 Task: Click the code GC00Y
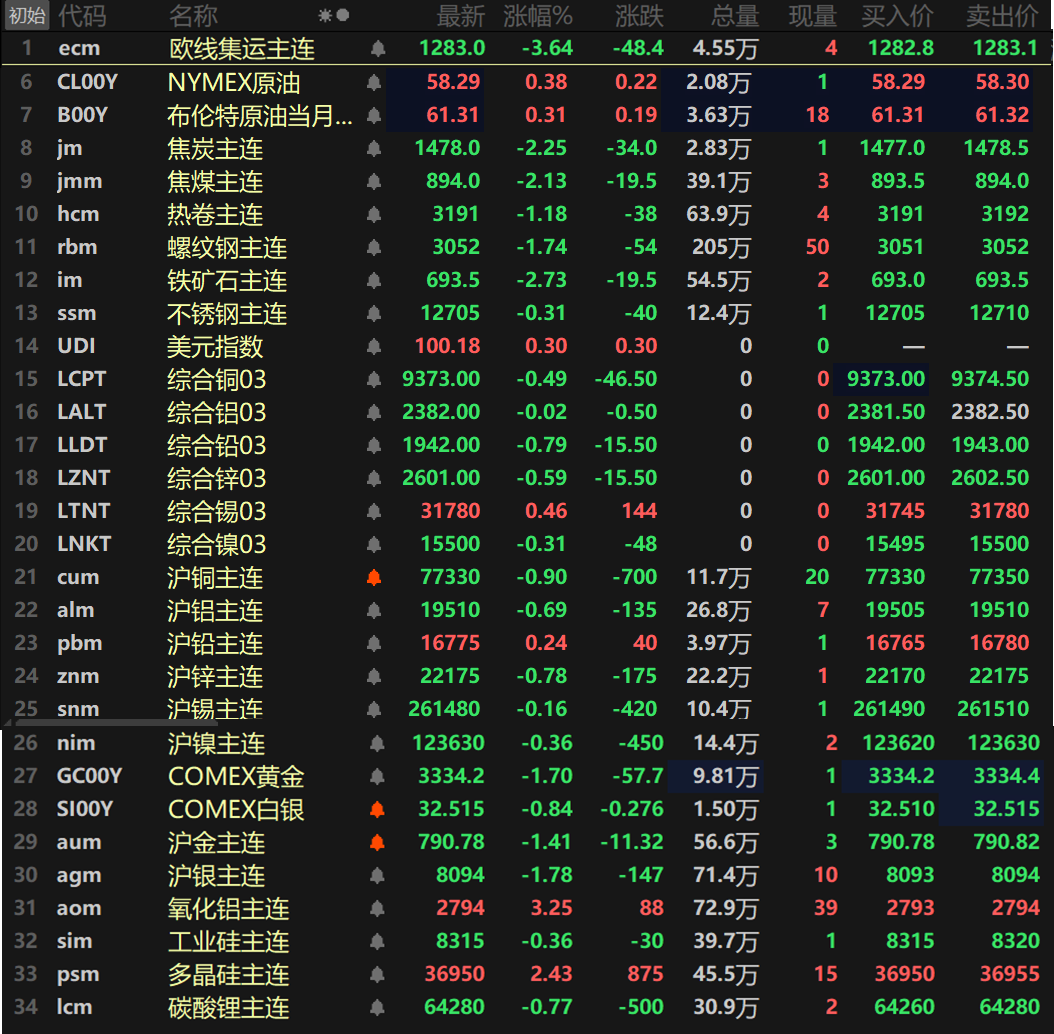[89, 777]
